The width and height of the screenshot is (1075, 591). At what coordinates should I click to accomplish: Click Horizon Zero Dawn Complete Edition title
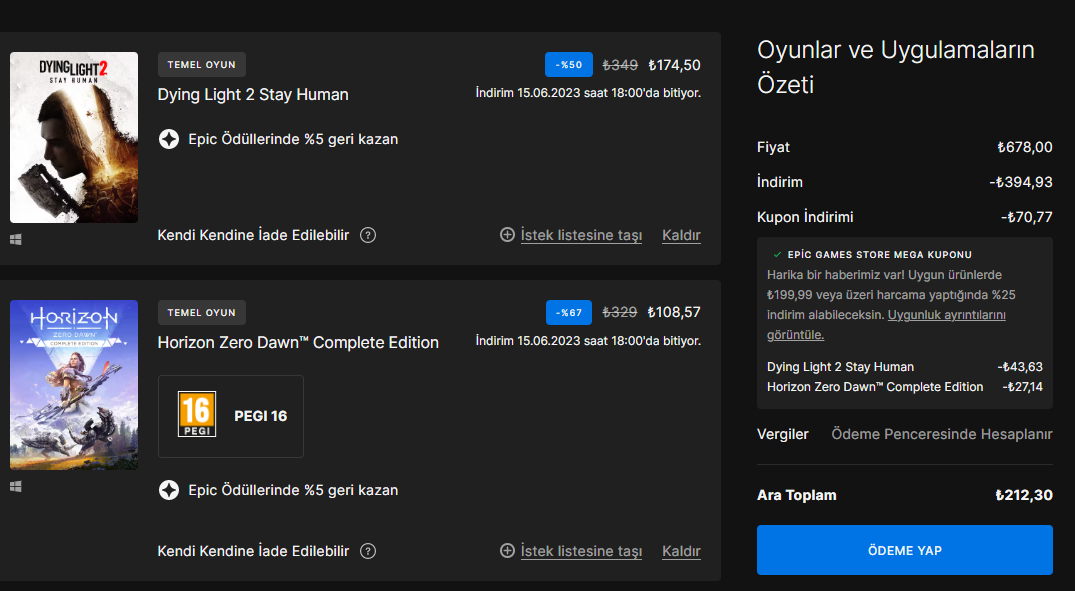(x=298, y=343)
